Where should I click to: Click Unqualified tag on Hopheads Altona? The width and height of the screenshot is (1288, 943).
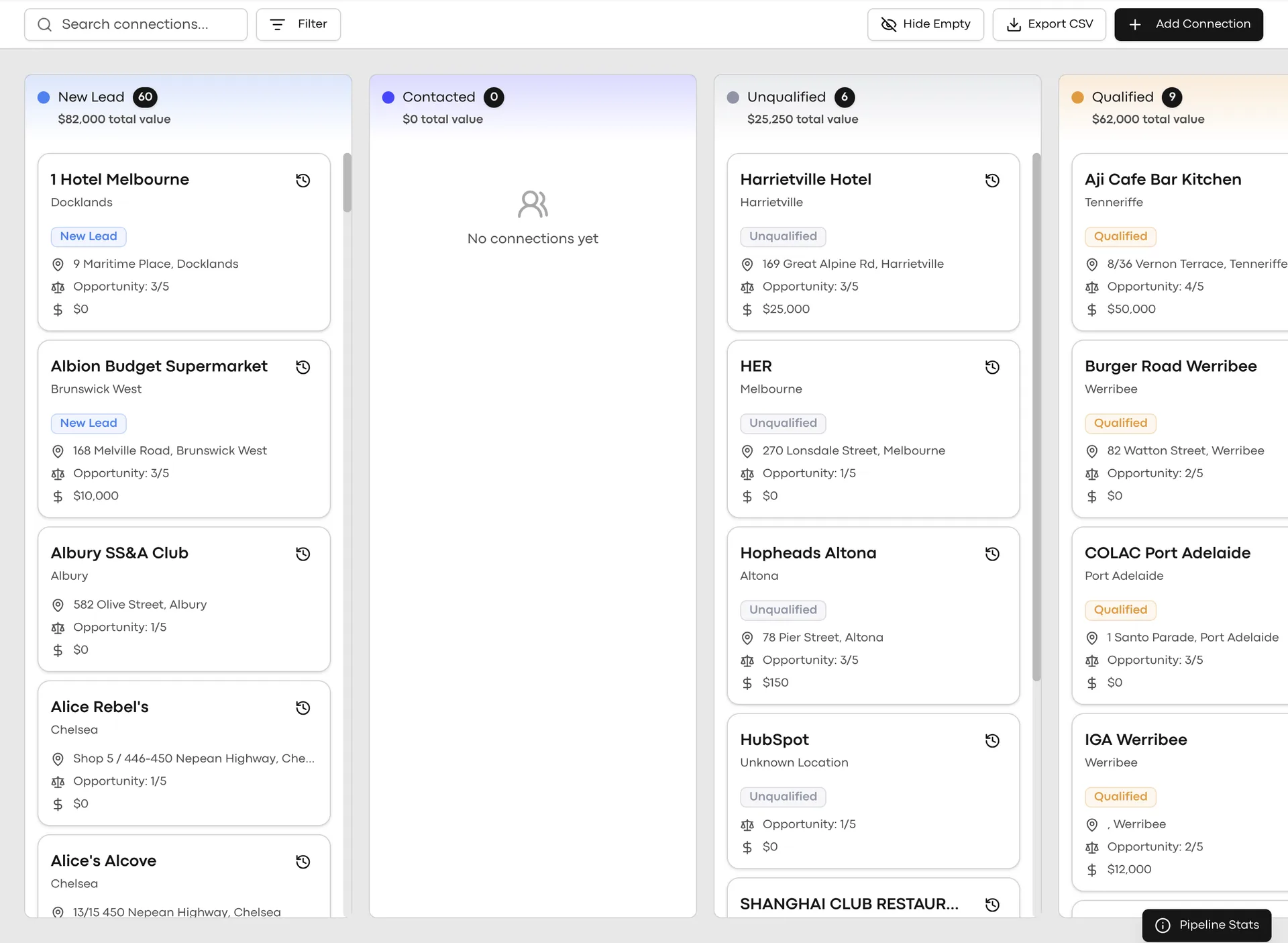click(x=783, y=609)
